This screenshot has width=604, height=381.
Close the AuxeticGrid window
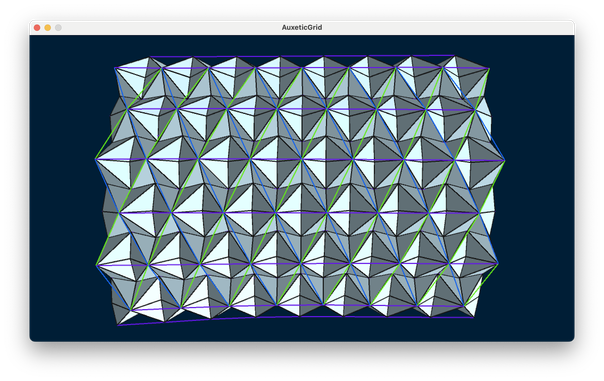(x=37, y=28)
